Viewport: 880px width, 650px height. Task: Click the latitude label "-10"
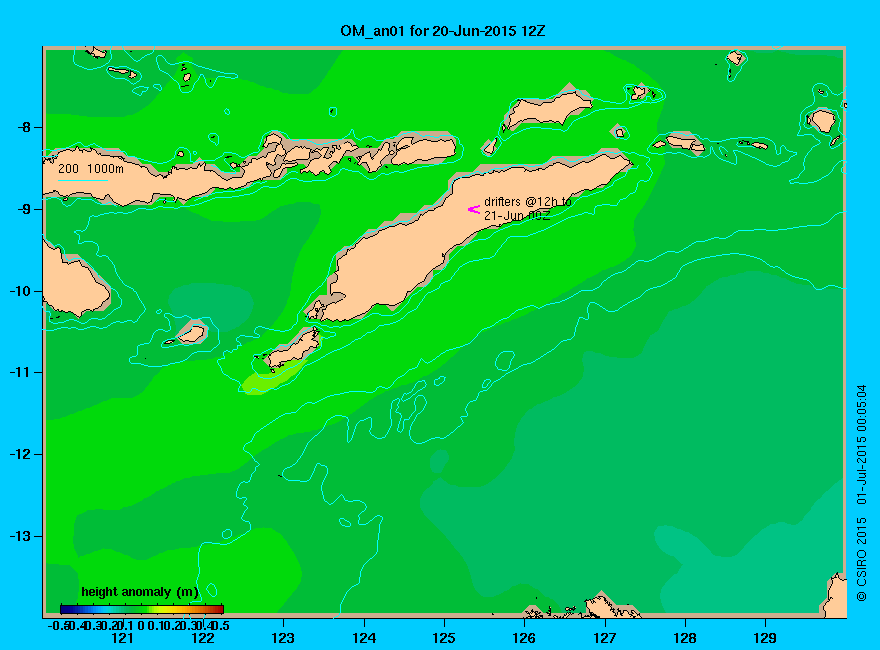(21, 291)
